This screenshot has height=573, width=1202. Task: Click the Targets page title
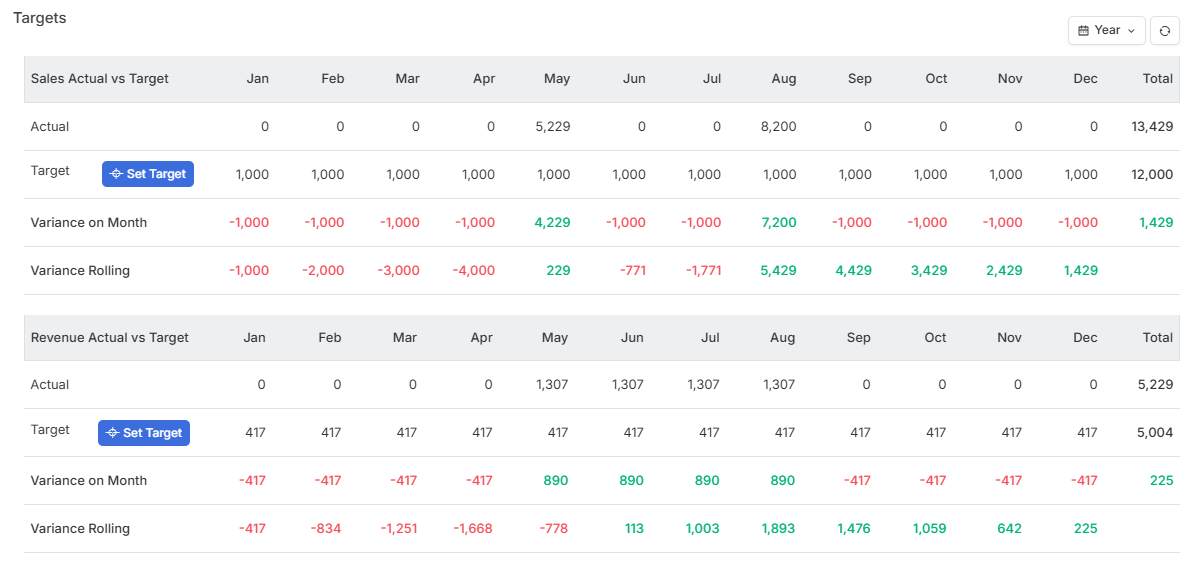pyautogui.click(x=40, y=18)
